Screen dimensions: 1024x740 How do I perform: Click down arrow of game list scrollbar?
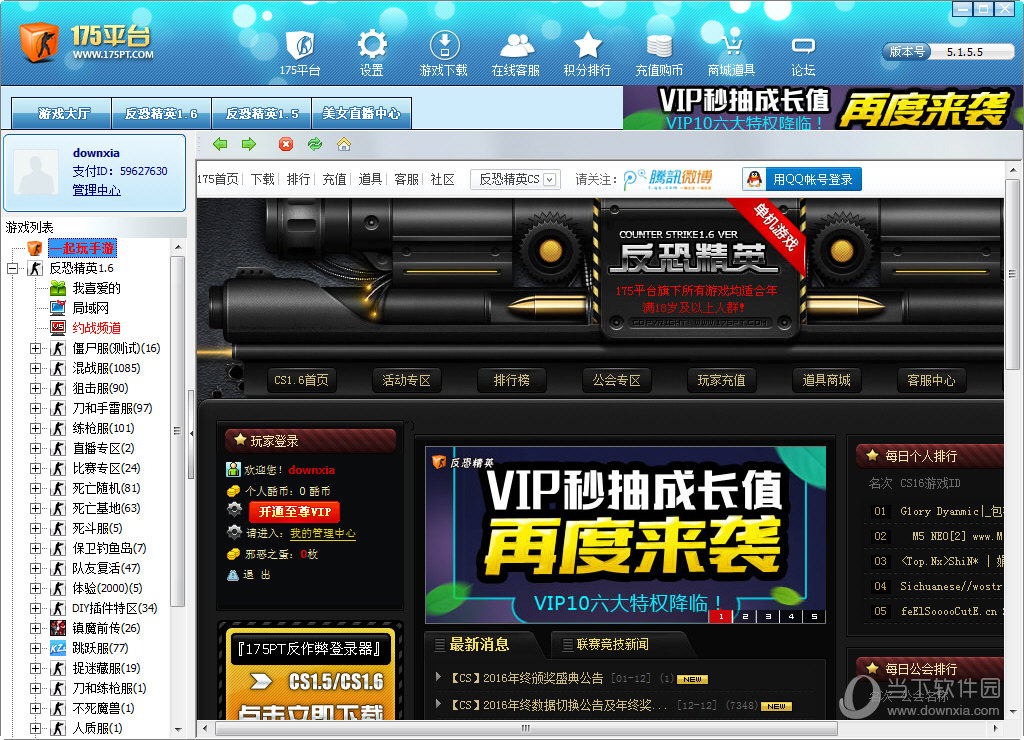point(178,730)
